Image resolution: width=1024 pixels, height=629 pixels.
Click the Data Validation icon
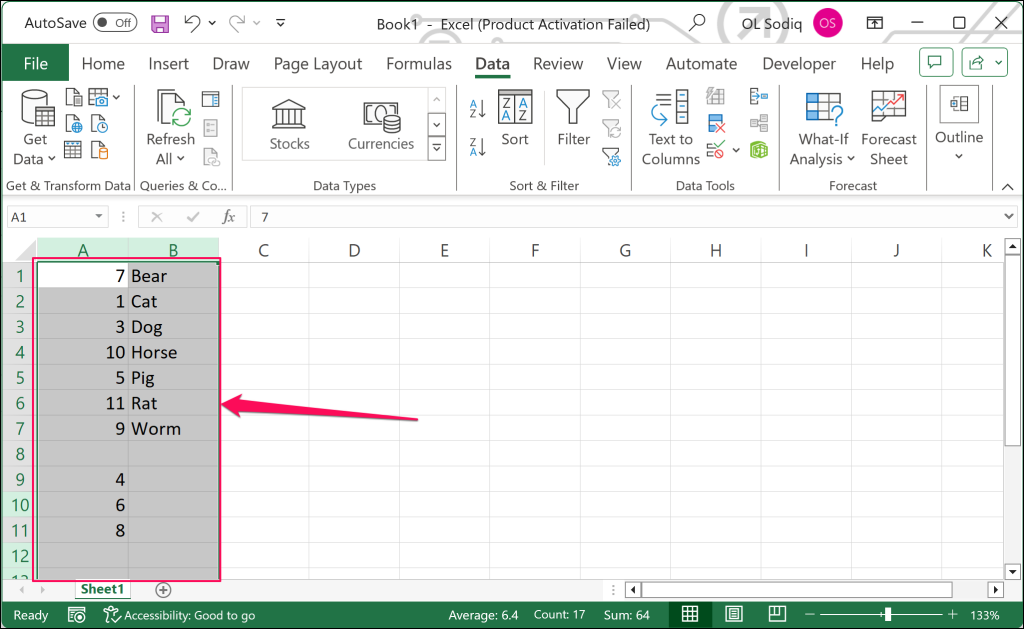pyautogui.click(x=716, y=150)
